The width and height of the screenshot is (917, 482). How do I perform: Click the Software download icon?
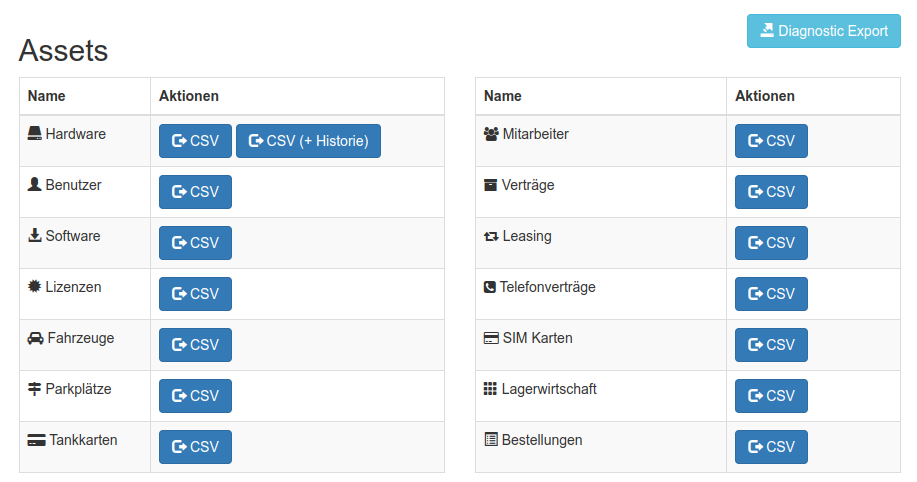35,235
